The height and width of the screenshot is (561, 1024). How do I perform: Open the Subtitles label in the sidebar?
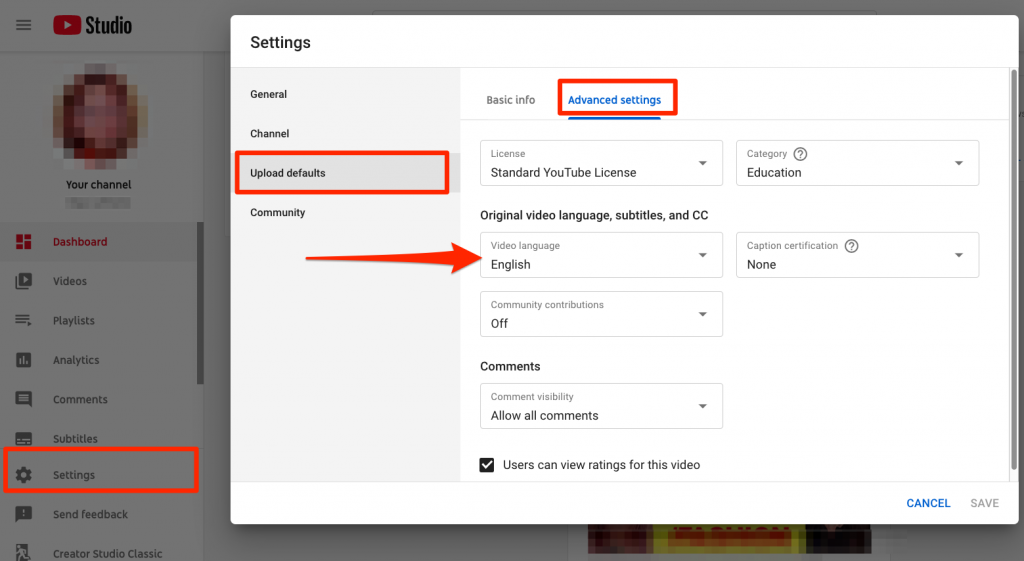(75, 439)
